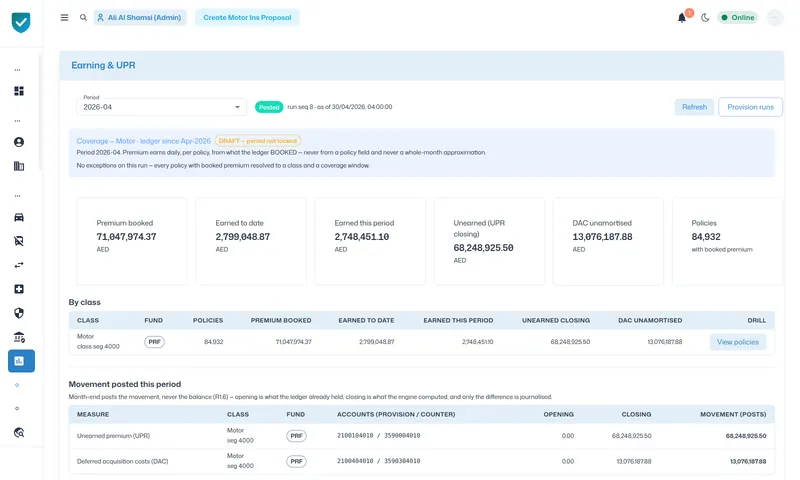Click the user avatar at top right
This screenshot has height=480, width=800.
click(775, 18)
